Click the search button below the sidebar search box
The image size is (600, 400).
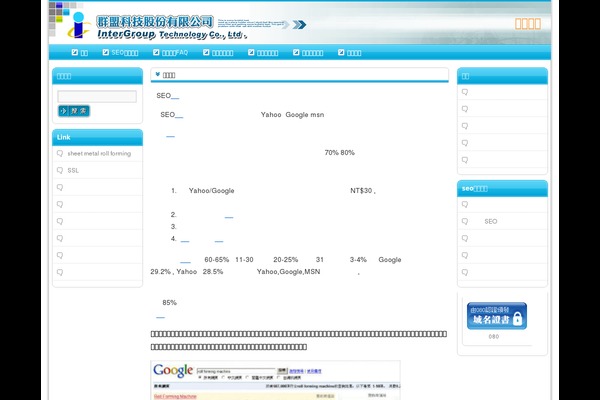click(74, 111)
